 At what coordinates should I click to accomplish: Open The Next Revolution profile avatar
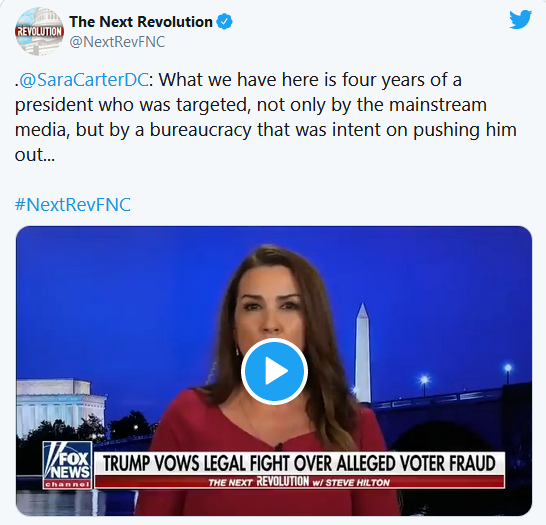click(x=39, y=31)
